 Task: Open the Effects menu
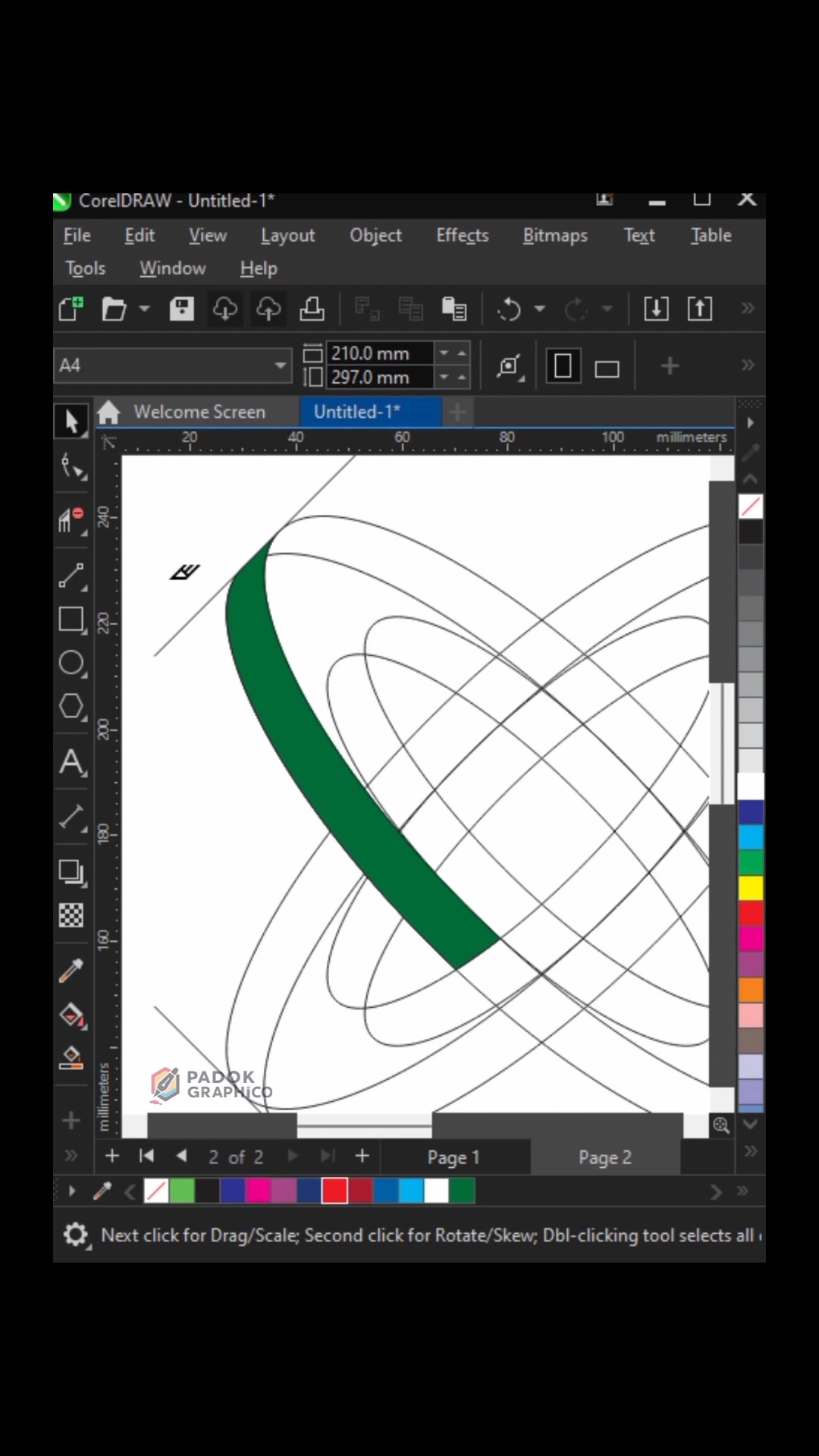tap(463, 236)
